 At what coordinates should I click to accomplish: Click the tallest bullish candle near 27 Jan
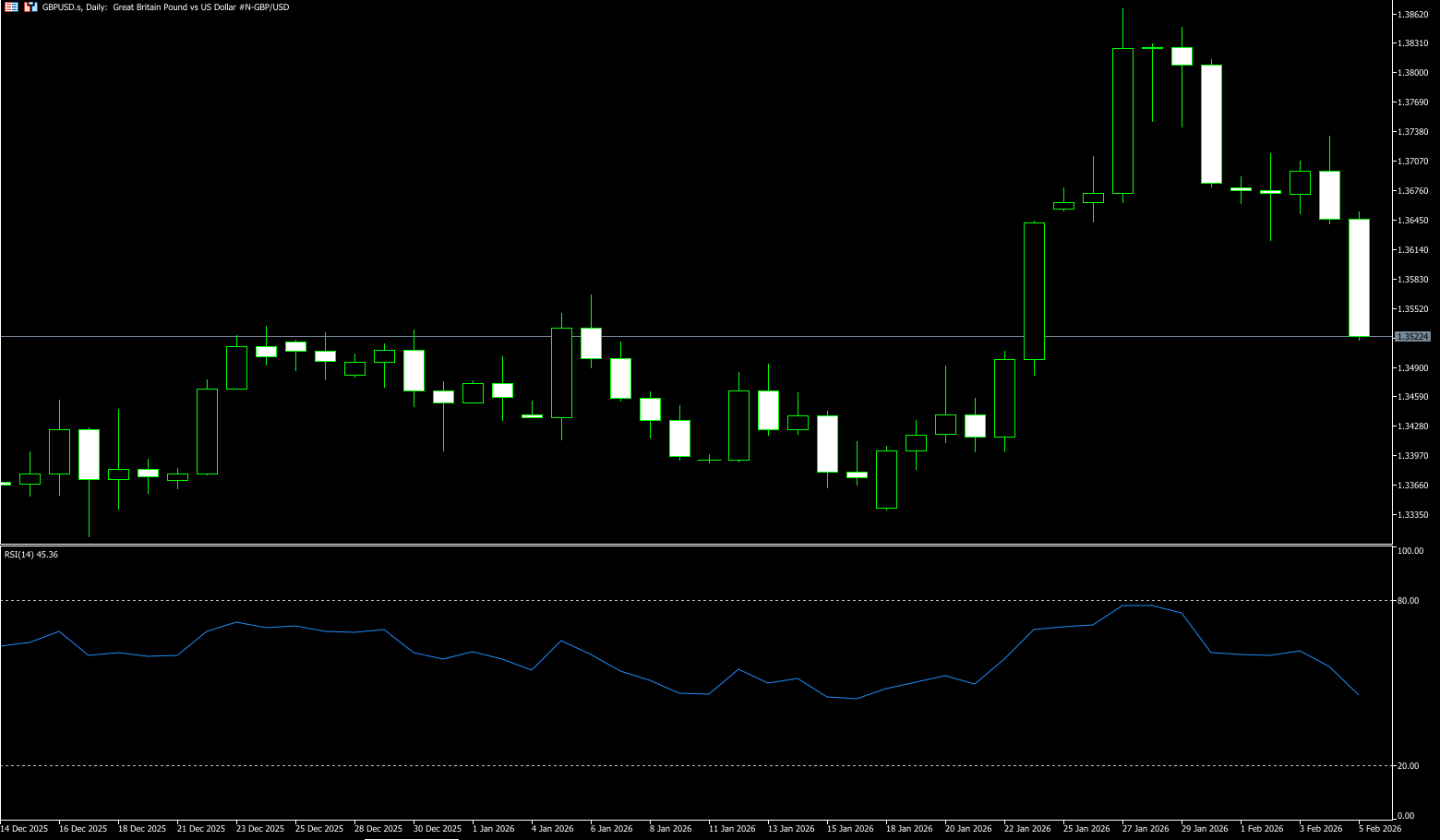coord(1122,120)
